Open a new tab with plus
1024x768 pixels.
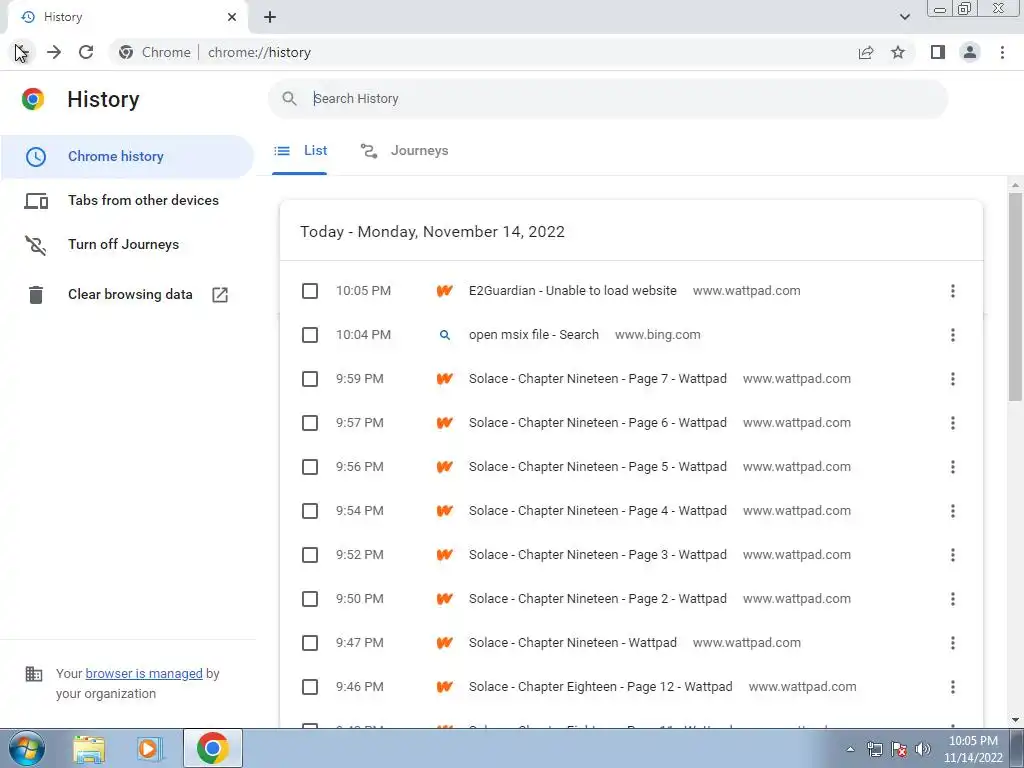coord(270,17)
